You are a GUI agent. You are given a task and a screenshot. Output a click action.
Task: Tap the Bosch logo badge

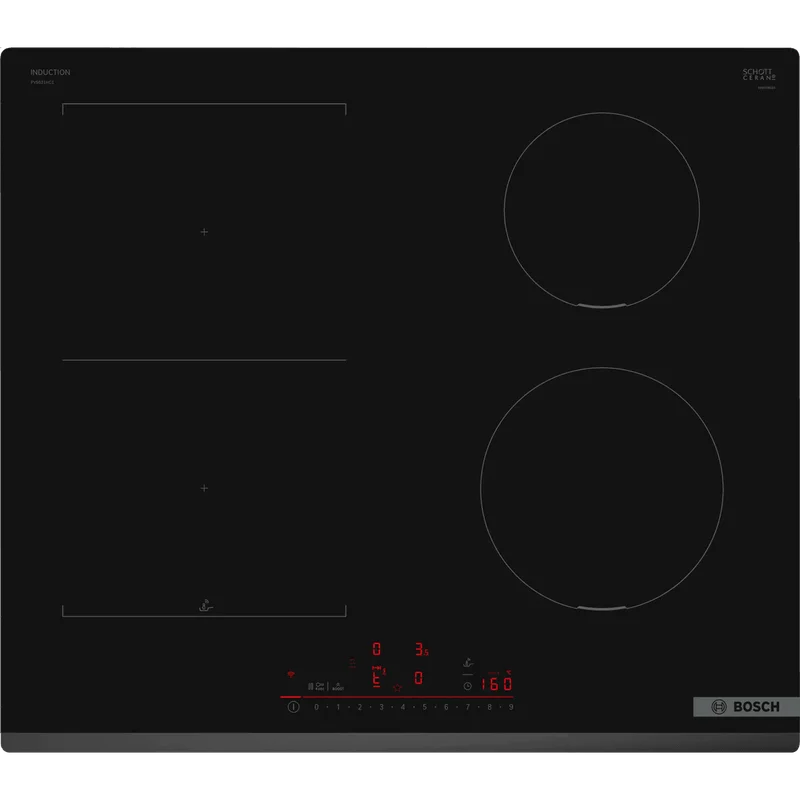pos(746,707)
